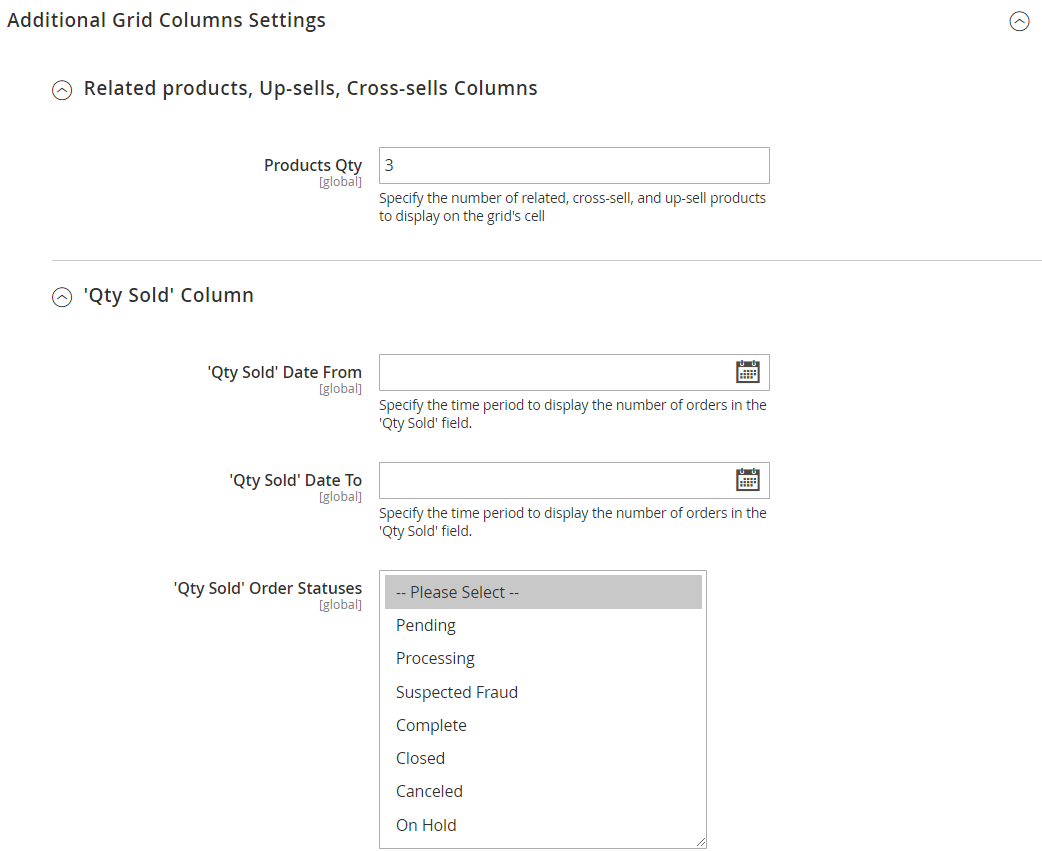The height and width of the screenshot is (851, 1042).
Task: Collapse the 'Qty Sold' Column group
Action: coord(62,297)
